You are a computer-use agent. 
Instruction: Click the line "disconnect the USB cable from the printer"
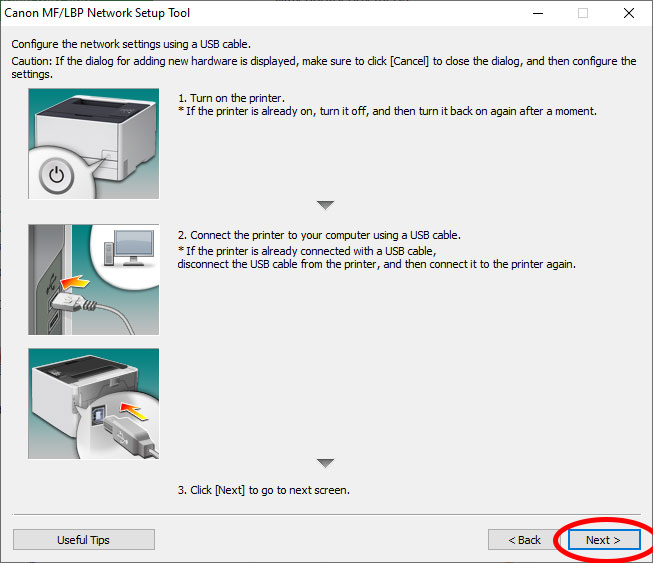[x=376, y=264]
